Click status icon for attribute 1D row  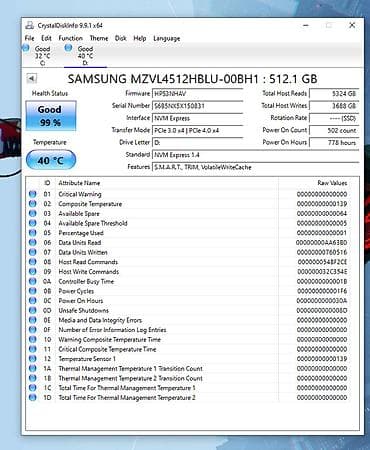[32, 397]
